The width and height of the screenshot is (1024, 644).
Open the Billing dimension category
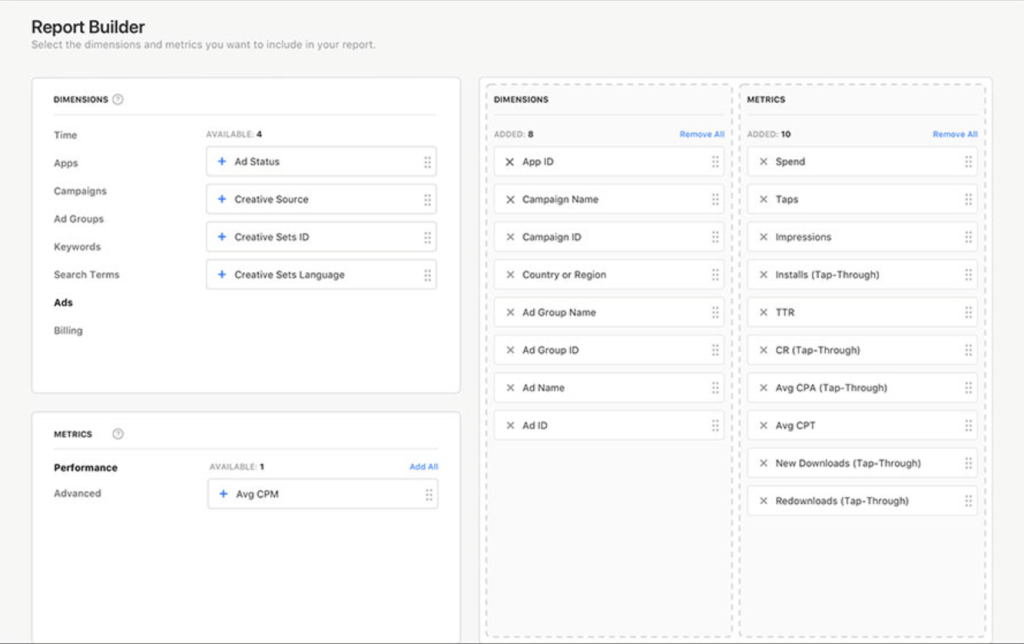[x=69, y=330]
